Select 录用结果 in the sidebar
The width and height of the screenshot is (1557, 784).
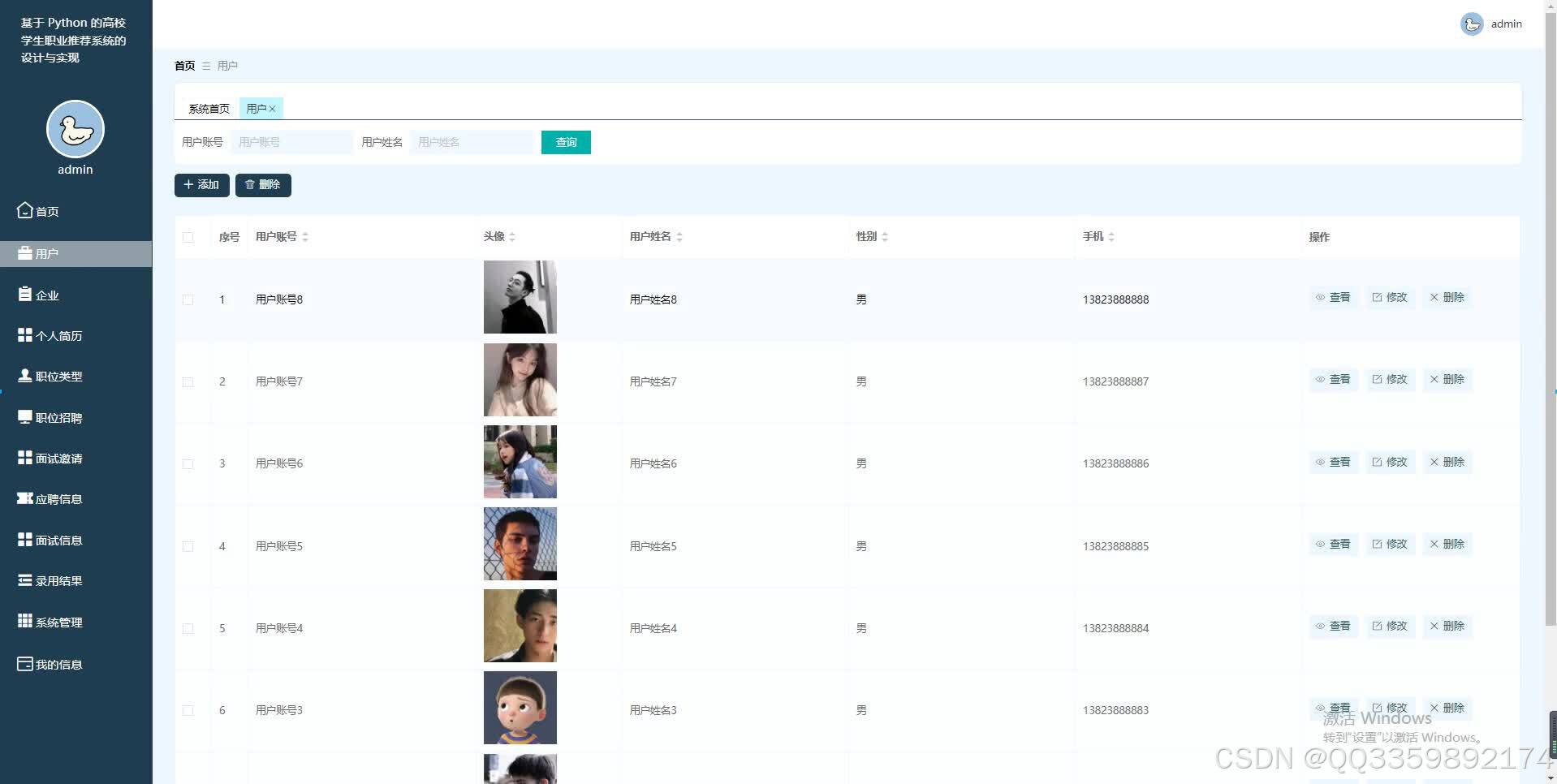point(57,580)
